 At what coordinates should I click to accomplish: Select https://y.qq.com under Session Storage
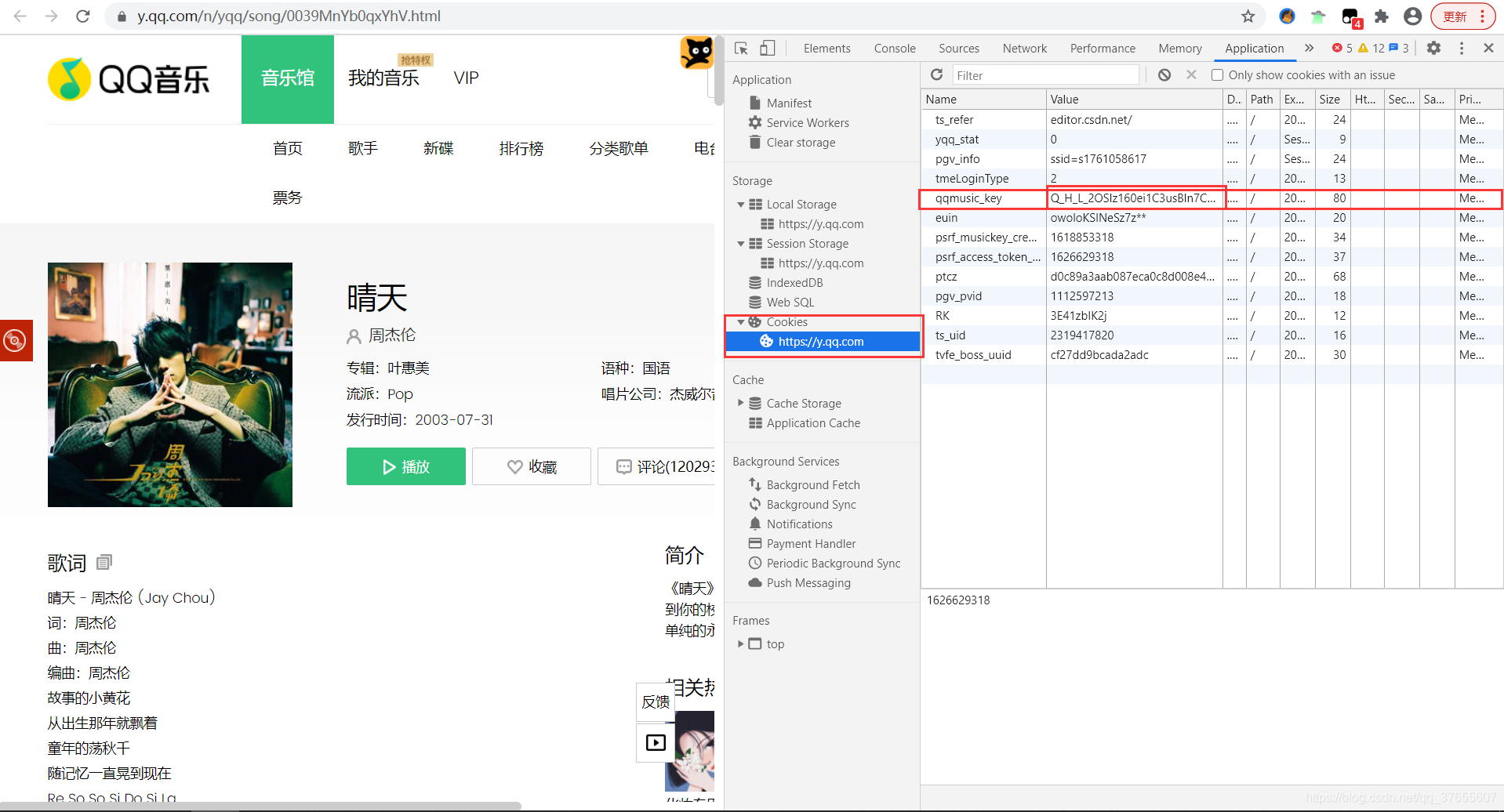click(x=820, y=263)
